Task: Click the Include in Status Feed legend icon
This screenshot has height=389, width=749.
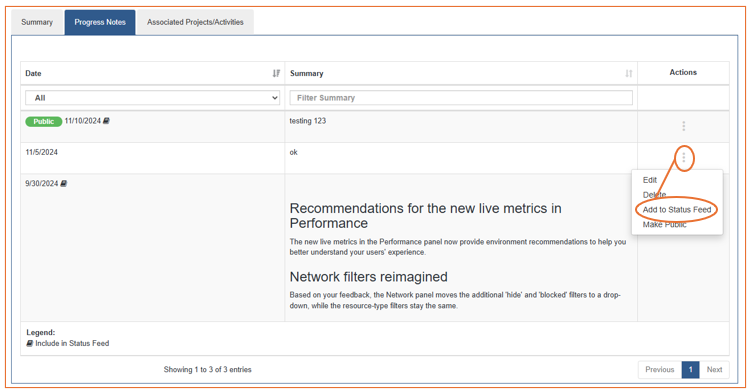Action: point(30,343)
